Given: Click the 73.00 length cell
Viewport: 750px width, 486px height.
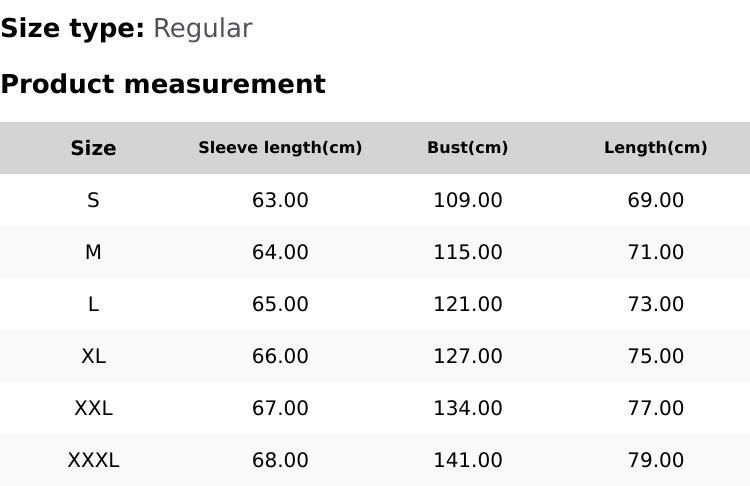Looking at the screenshot, I should click(x=655, y=304).
